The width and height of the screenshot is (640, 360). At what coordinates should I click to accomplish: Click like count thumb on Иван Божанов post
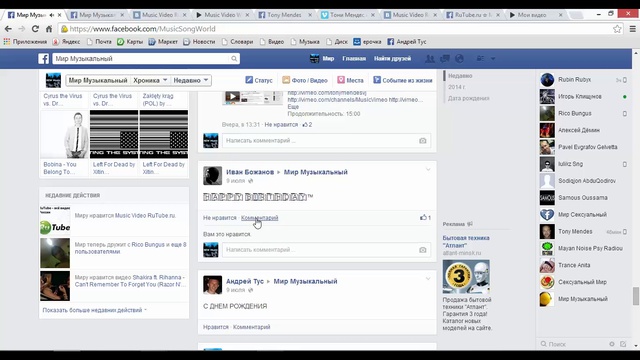point(425,218)
